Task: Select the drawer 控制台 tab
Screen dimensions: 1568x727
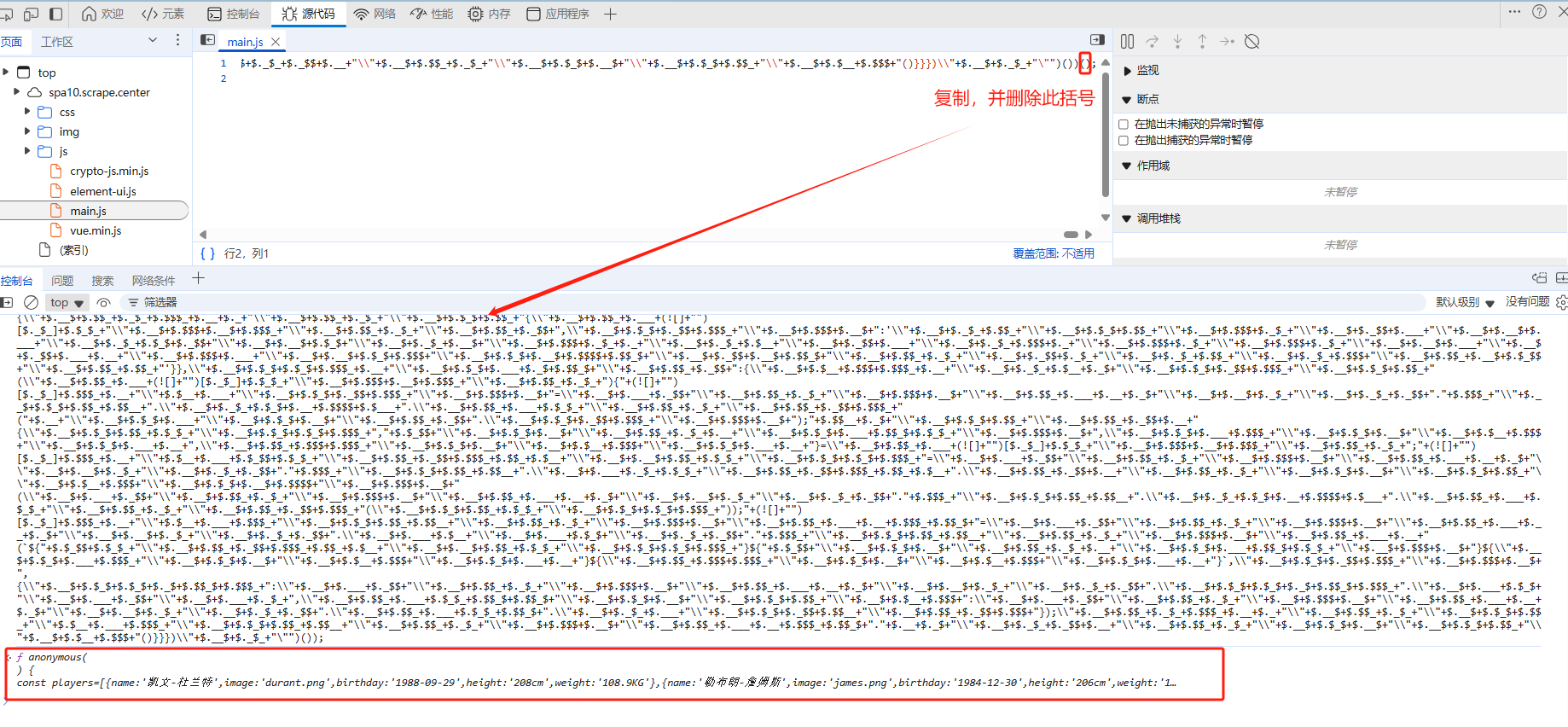Action: click(16, 281)
